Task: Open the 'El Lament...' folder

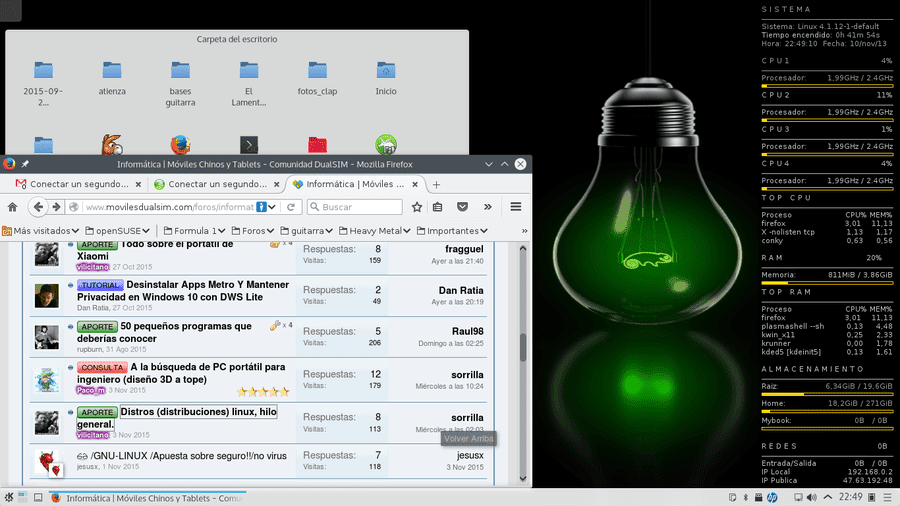Action: click(x=249, y=84)
